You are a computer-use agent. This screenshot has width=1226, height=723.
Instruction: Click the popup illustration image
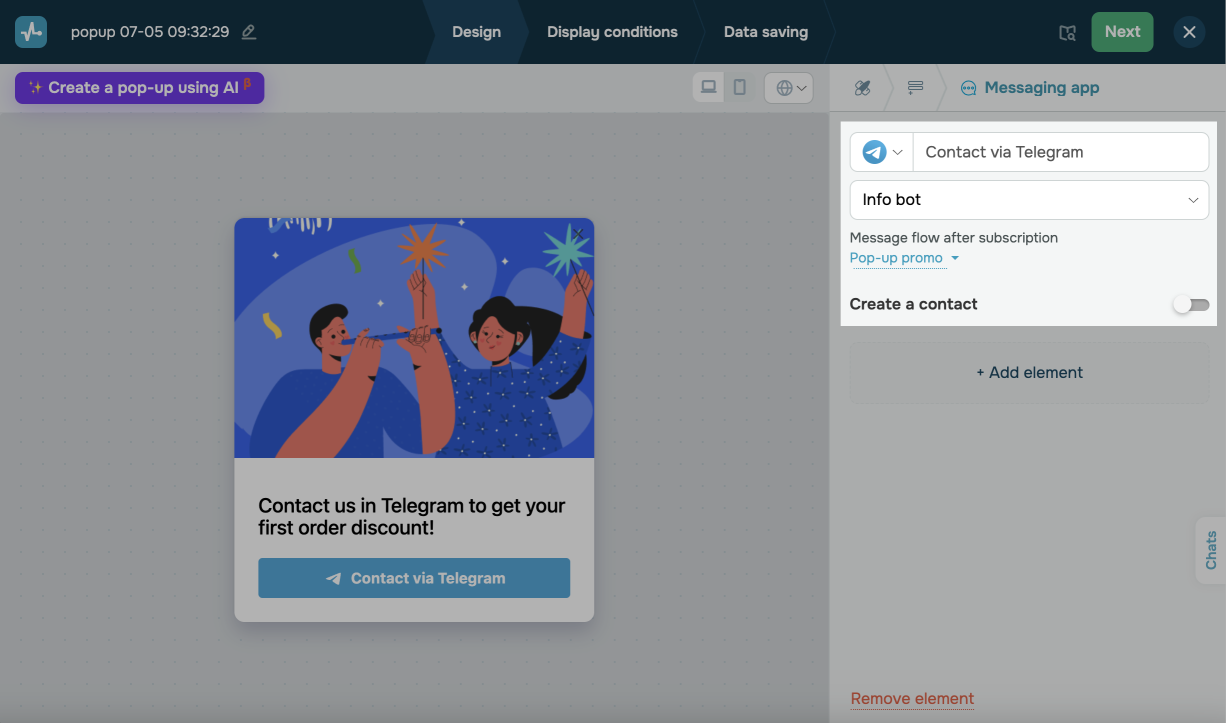pyautogui.click(x=414, y=338)
